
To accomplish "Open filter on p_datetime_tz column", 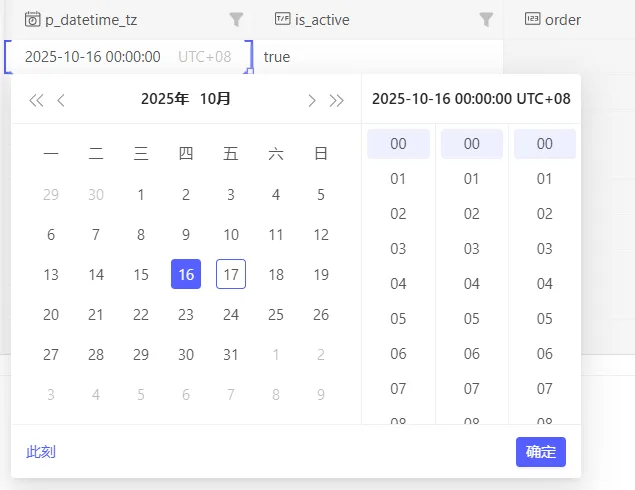I will [236, 19].
